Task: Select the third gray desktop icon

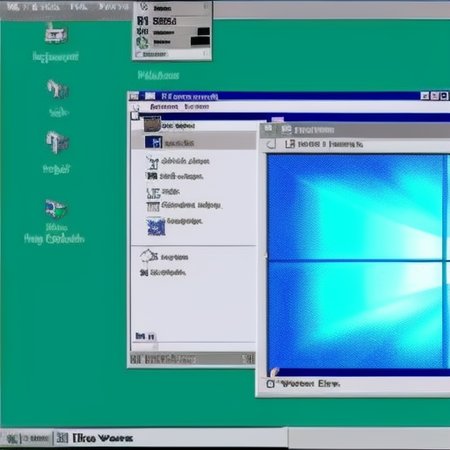Action: pyautogui.click(x=57, y=142)
